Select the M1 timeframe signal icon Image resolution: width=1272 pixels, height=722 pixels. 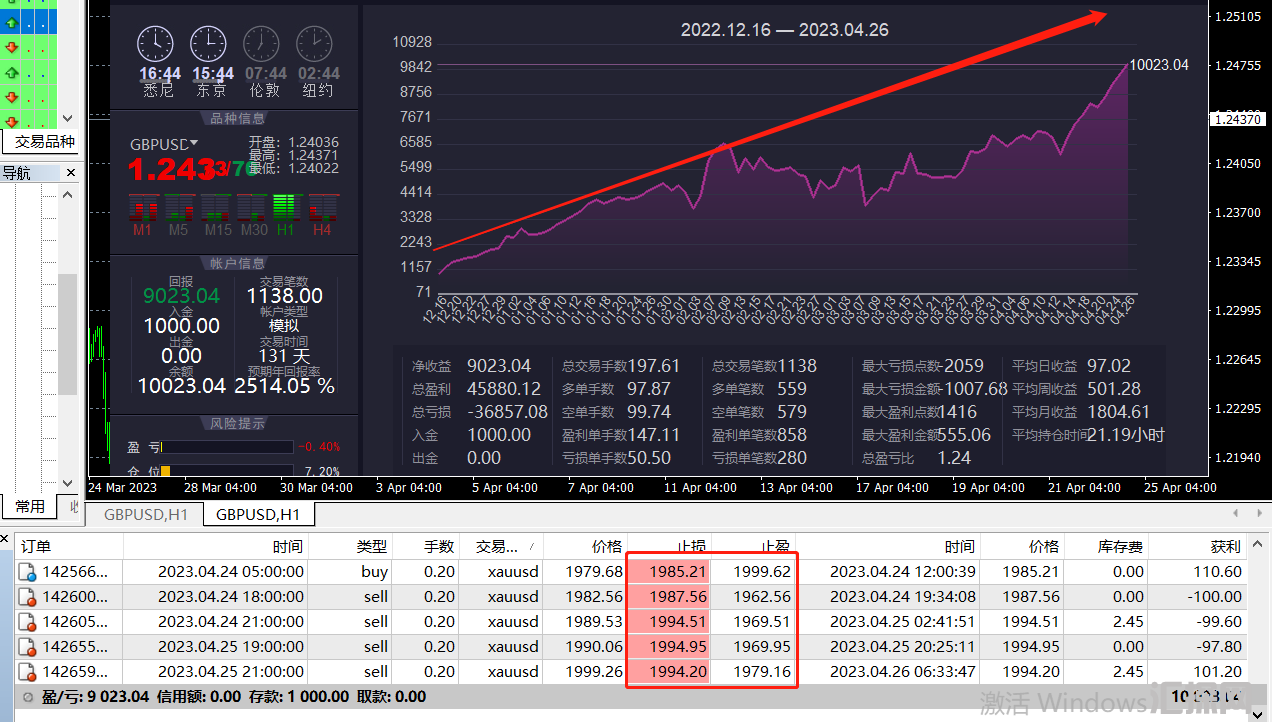click(143, 207)
